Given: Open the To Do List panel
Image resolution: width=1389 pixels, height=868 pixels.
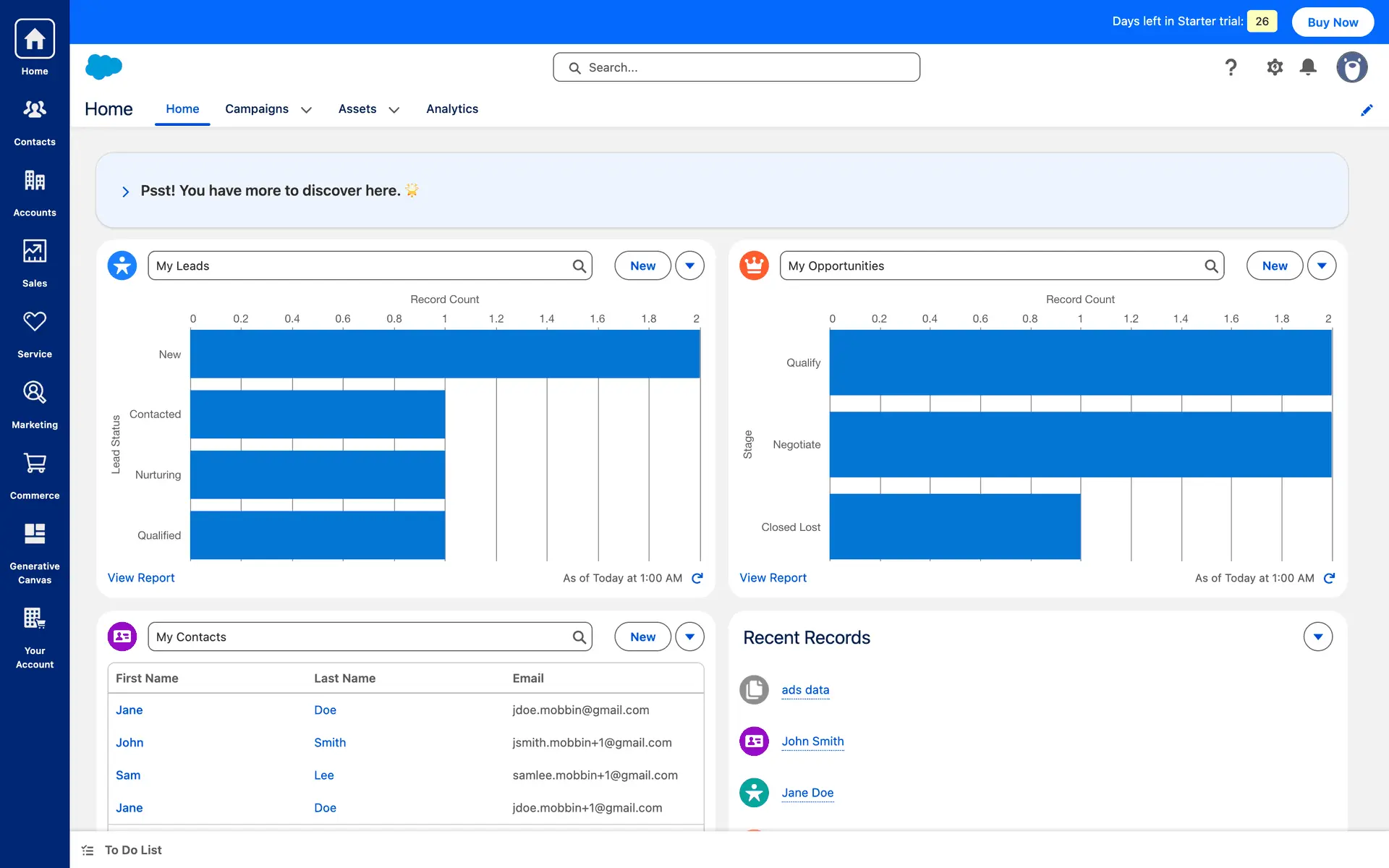Looking at the screenshot, I should point(132,850).
